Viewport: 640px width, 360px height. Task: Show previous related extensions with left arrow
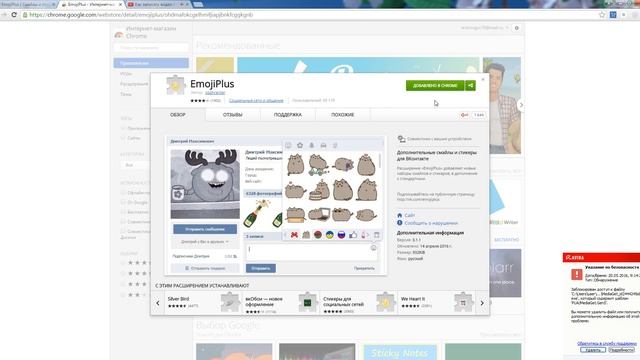point(158,303)
